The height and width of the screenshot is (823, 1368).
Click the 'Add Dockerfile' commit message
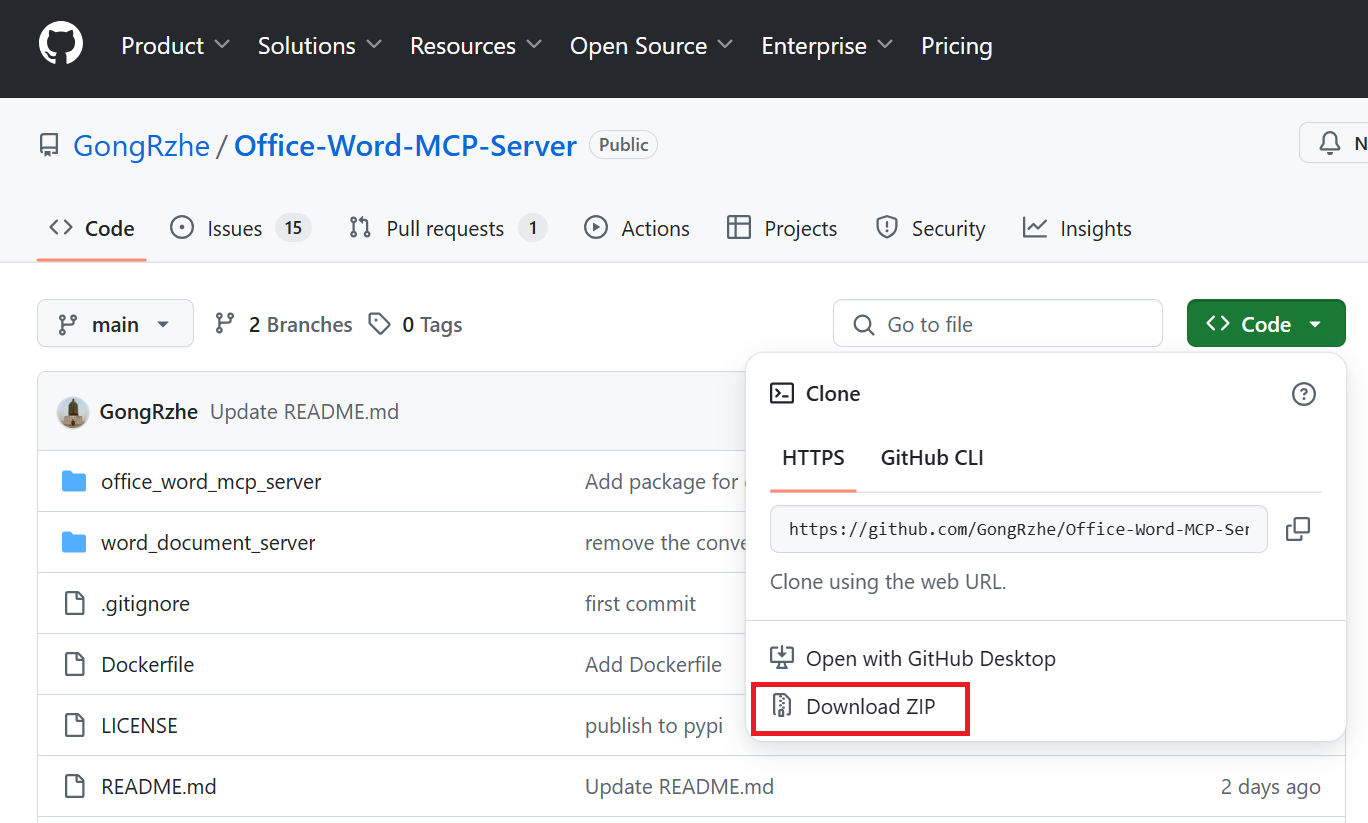click(653, 665)
